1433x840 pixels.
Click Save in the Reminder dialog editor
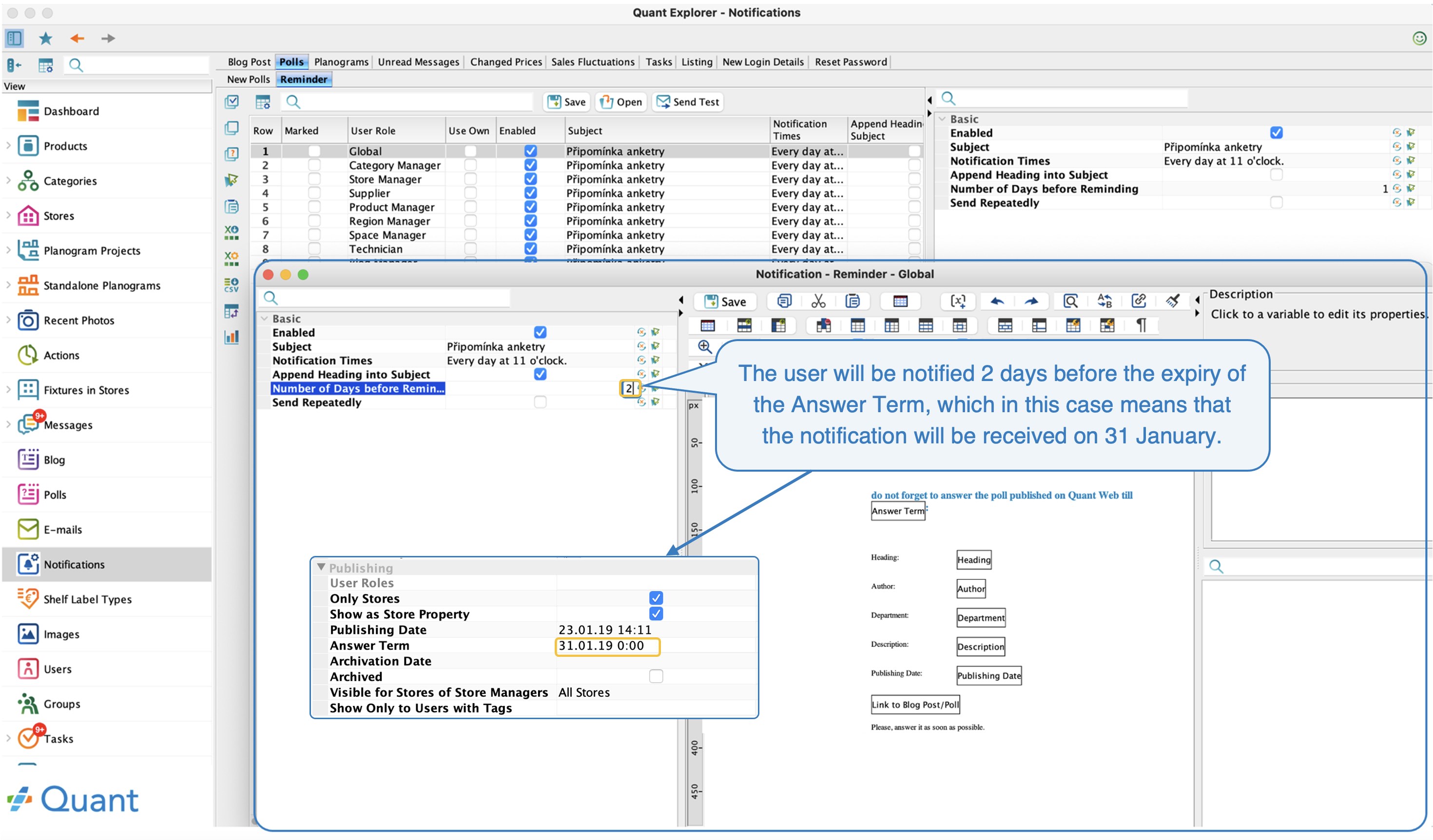tap(725, 302)
